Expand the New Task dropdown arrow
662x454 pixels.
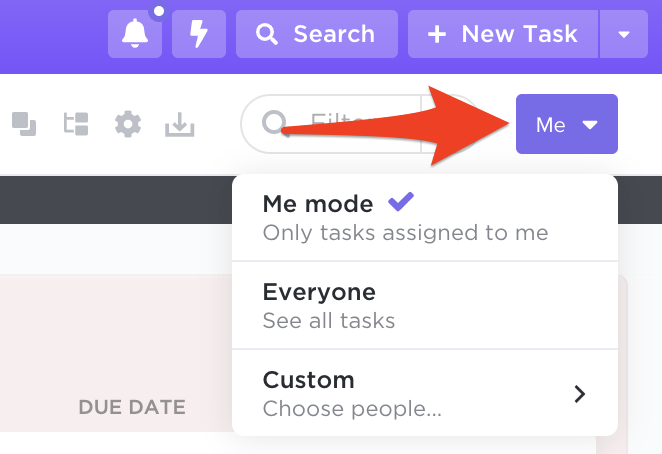[x=624, y=35]
